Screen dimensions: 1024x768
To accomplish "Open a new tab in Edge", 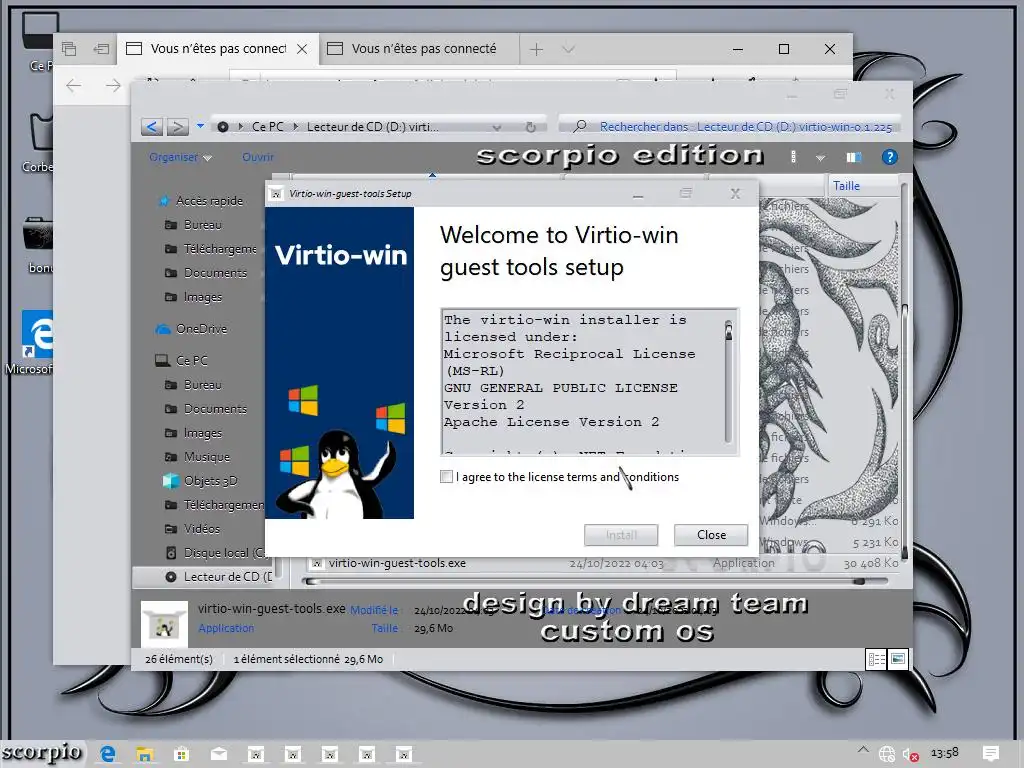I will coord(536,49).
